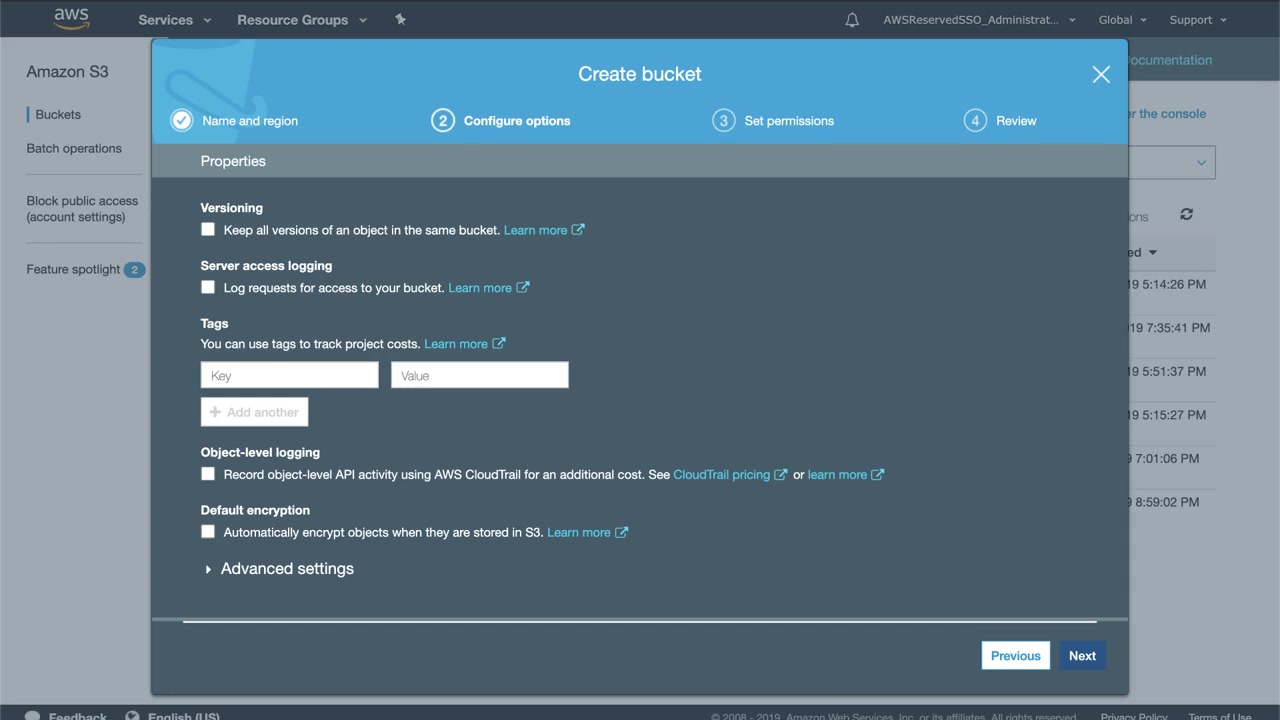Open the dropdown behind the dialog
Screen dimensions: 1280x720
[x=1172, y=162]
